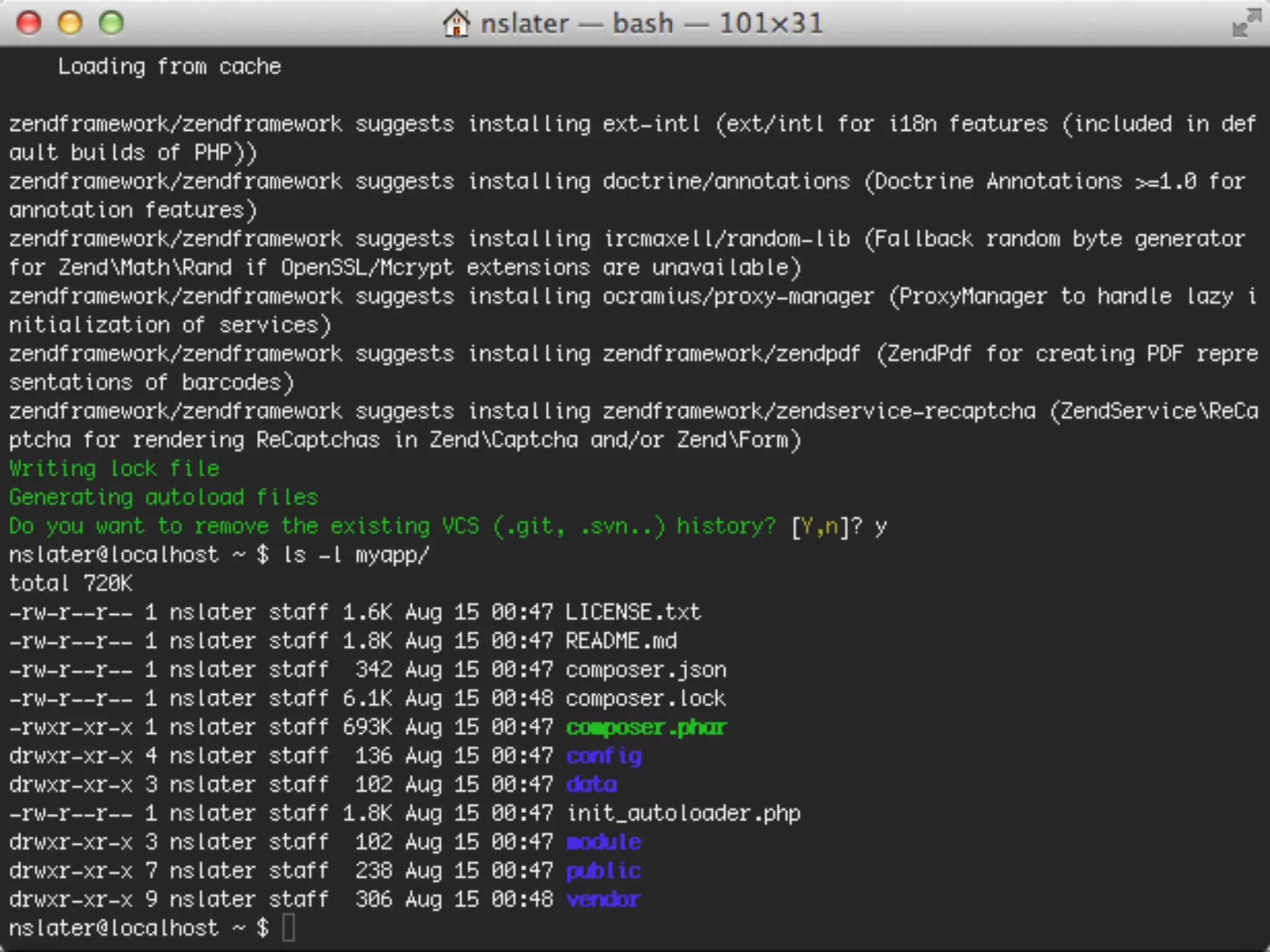Click the red close window button
Viewport: 1270px width, 952px height.
tap(29, 24)
